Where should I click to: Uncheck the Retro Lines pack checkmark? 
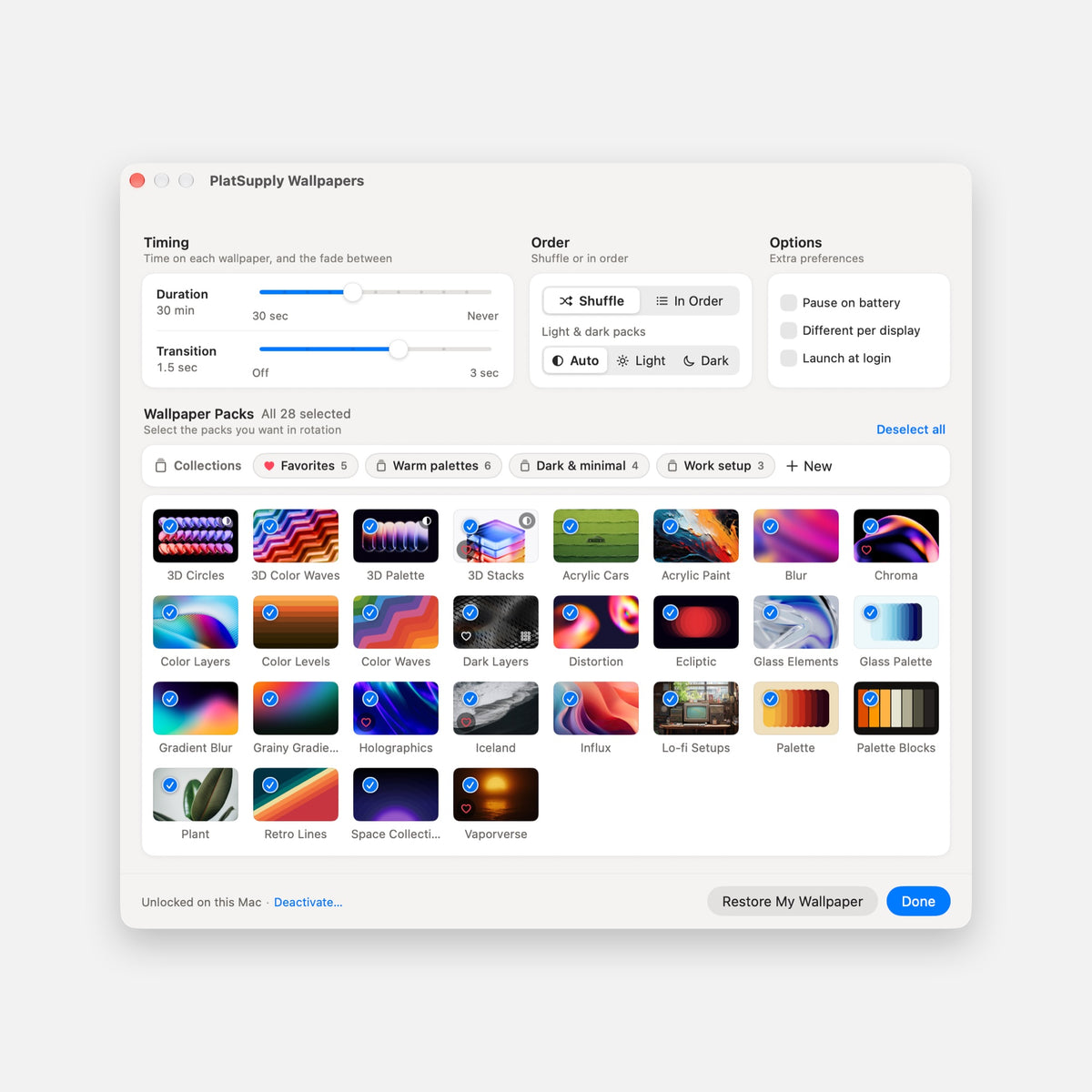coord(270,784)
